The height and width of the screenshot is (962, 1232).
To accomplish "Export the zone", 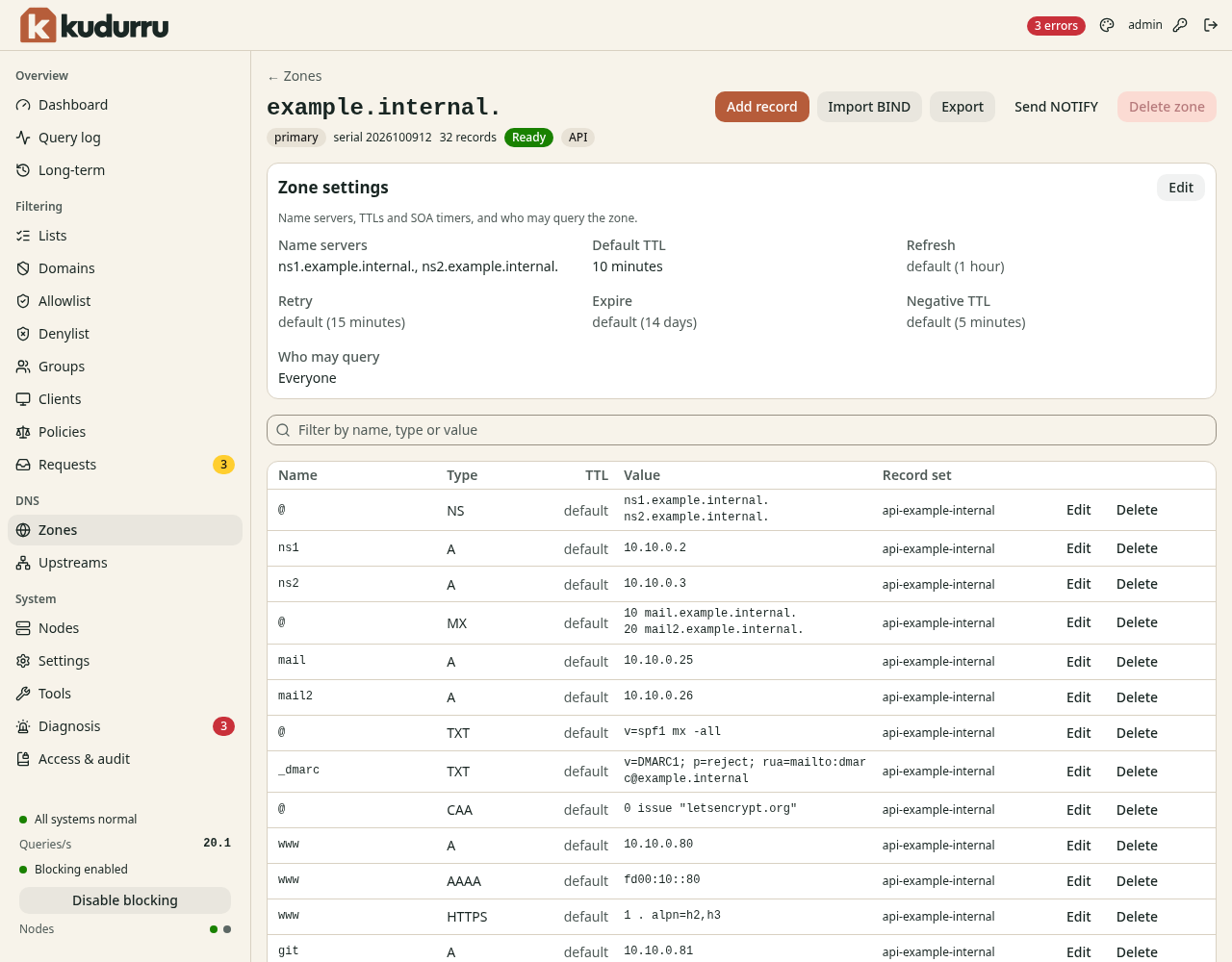I will (962, 107).
